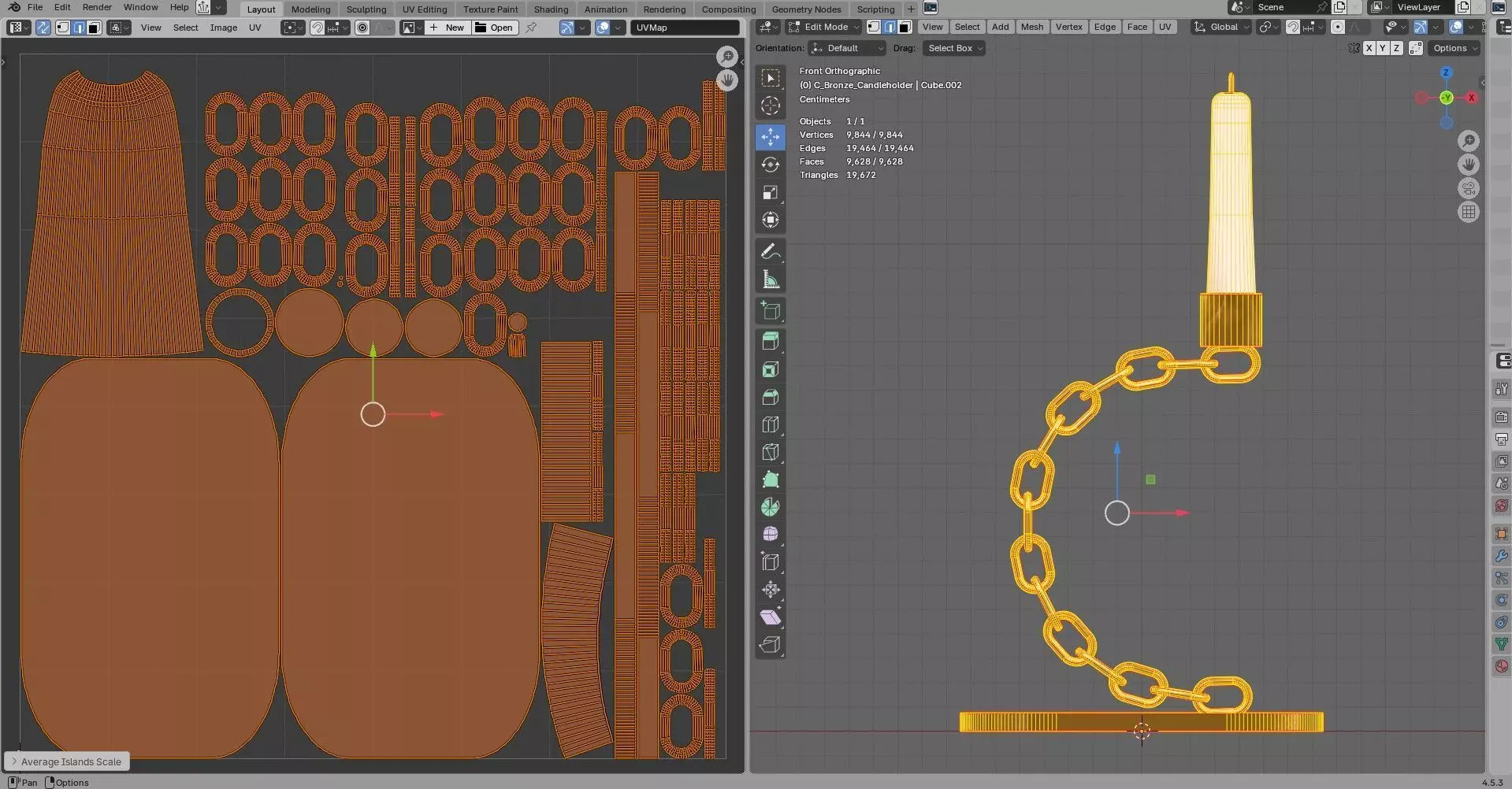Screen dimensions: 1512x789
Task: Choose the Shear tool
Action: 771,617
